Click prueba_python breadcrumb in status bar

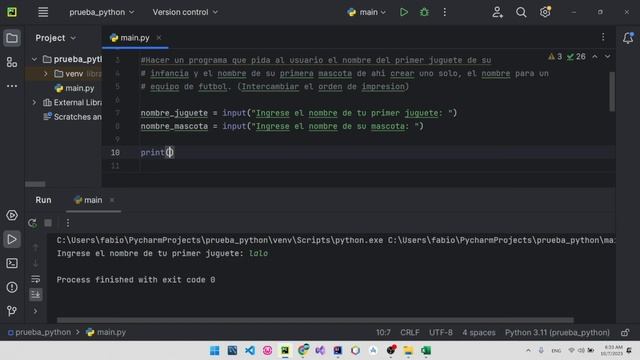pos(39,332)
